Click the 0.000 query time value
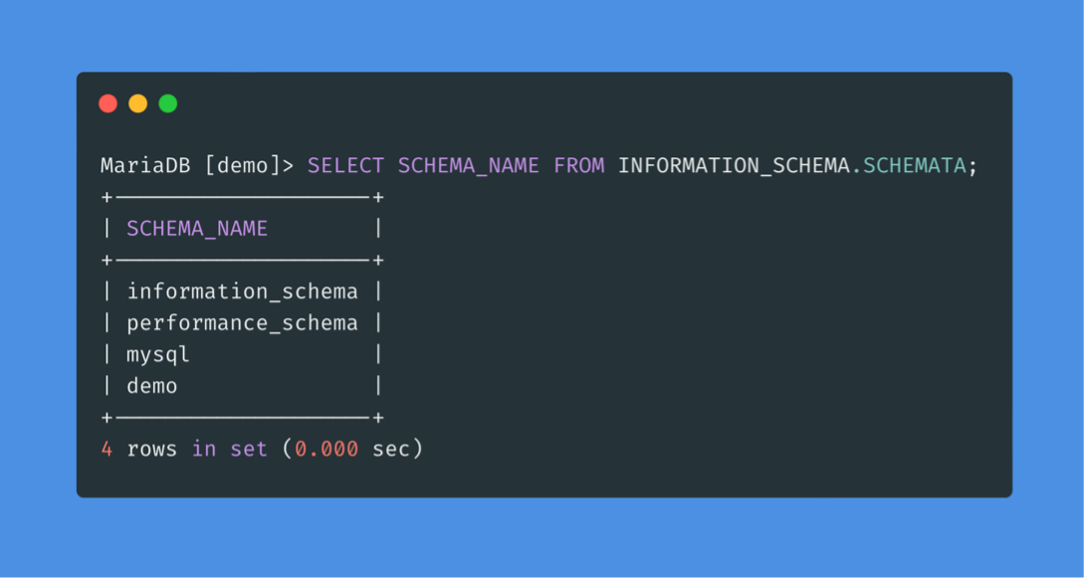1087x580 pixels. (x=326, y=449)
